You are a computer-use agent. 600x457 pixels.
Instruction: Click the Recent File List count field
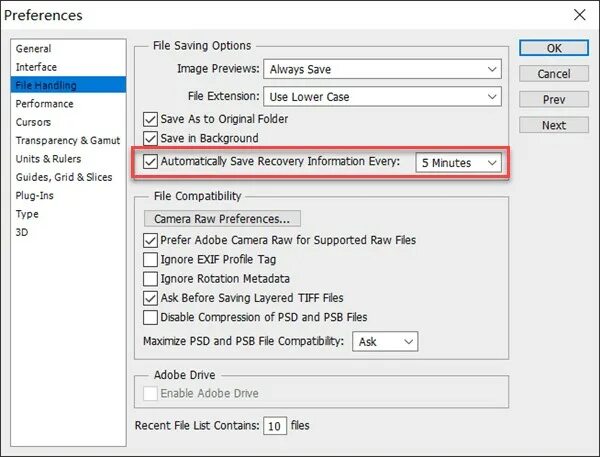[275, 426]
